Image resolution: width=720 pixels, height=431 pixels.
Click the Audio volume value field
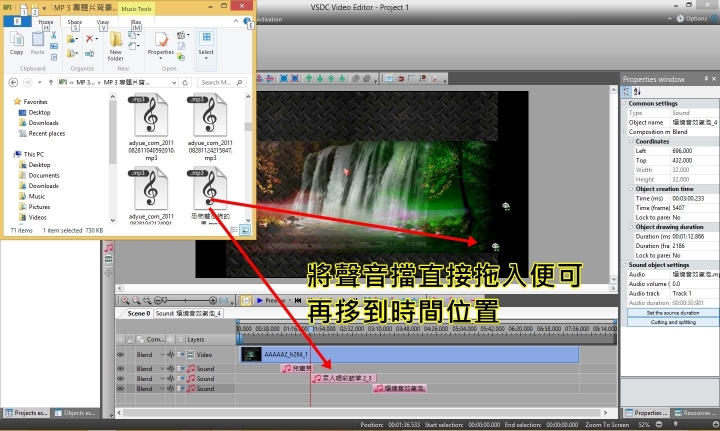695,284
